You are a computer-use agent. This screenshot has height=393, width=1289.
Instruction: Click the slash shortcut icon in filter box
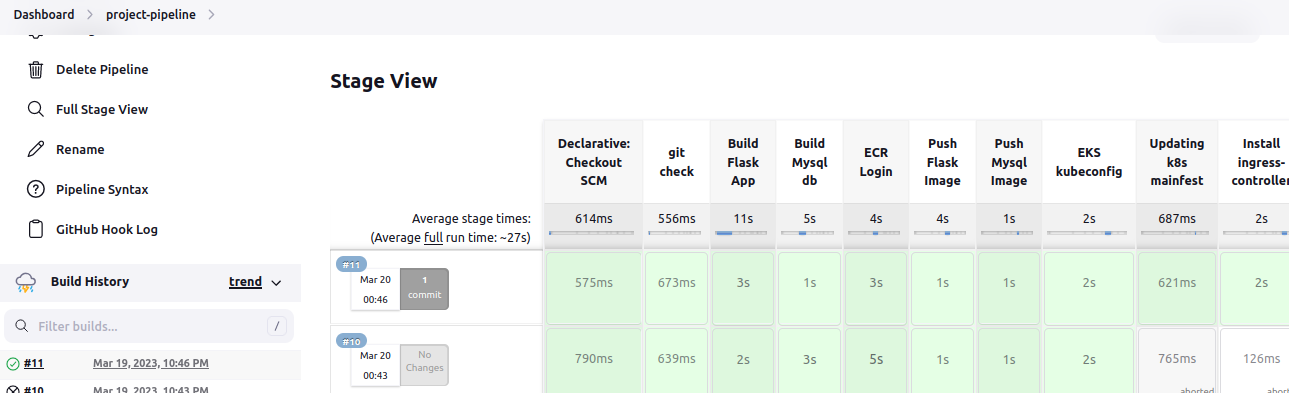pyautogui.click(x=278, y=326)
